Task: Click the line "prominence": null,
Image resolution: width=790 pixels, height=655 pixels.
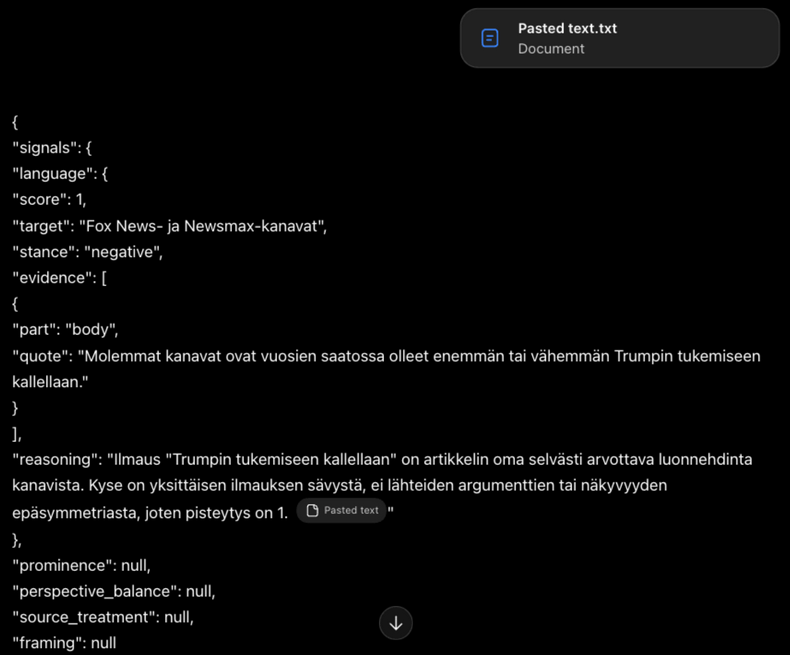Action: (81, 565)
